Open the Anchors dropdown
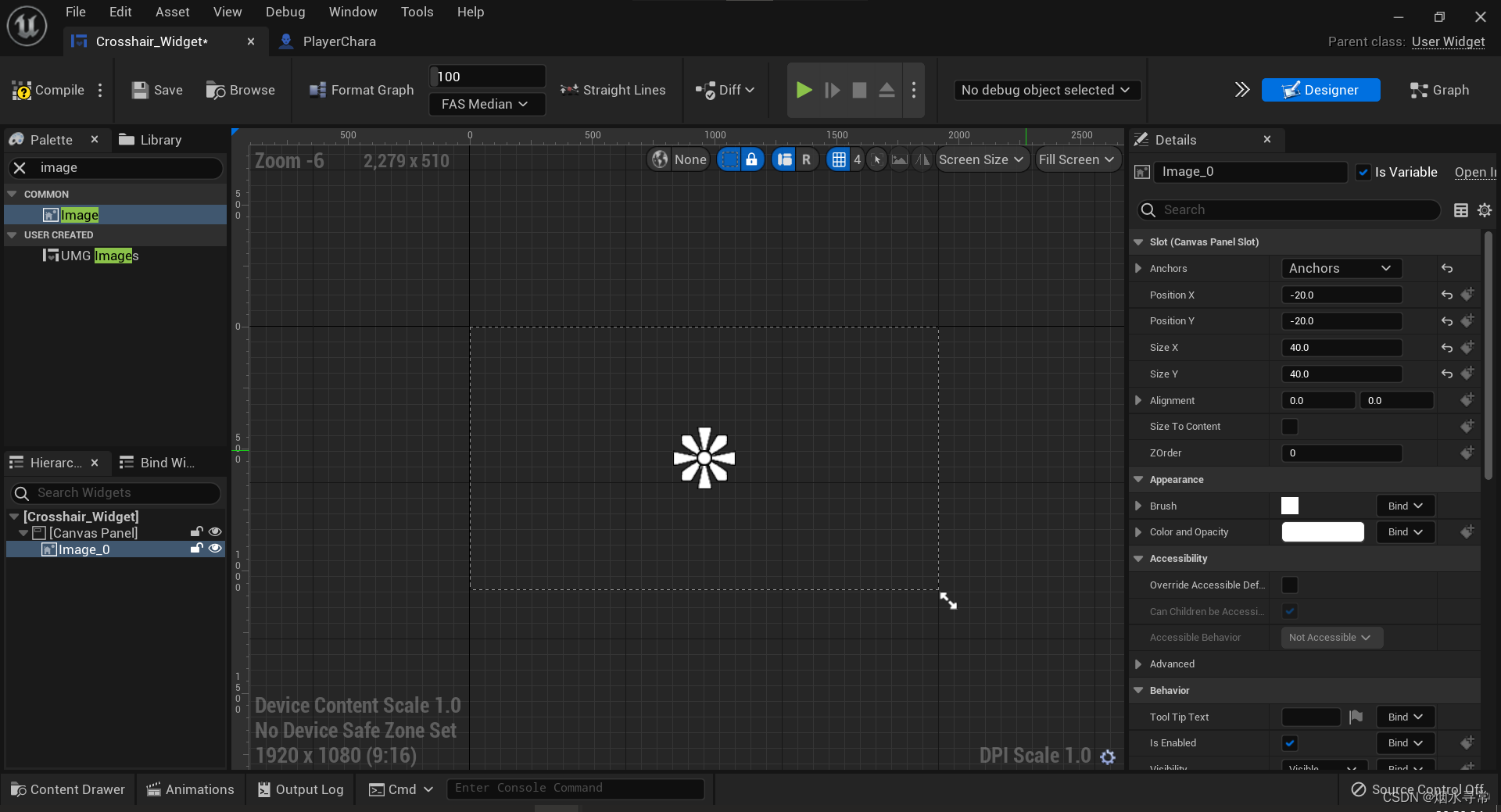Screen dimensions: 1501x812 click(x=1341, y=268)
